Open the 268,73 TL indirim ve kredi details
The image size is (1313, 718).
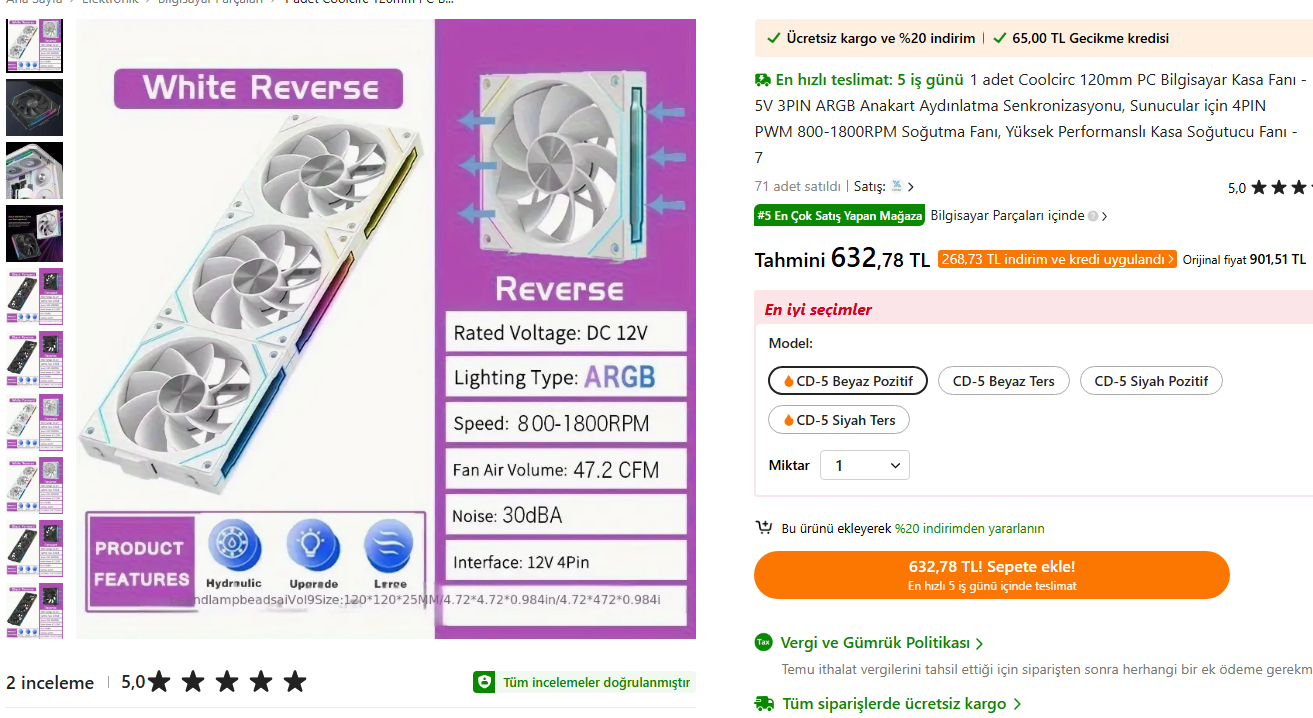[x=1057, y=259]
